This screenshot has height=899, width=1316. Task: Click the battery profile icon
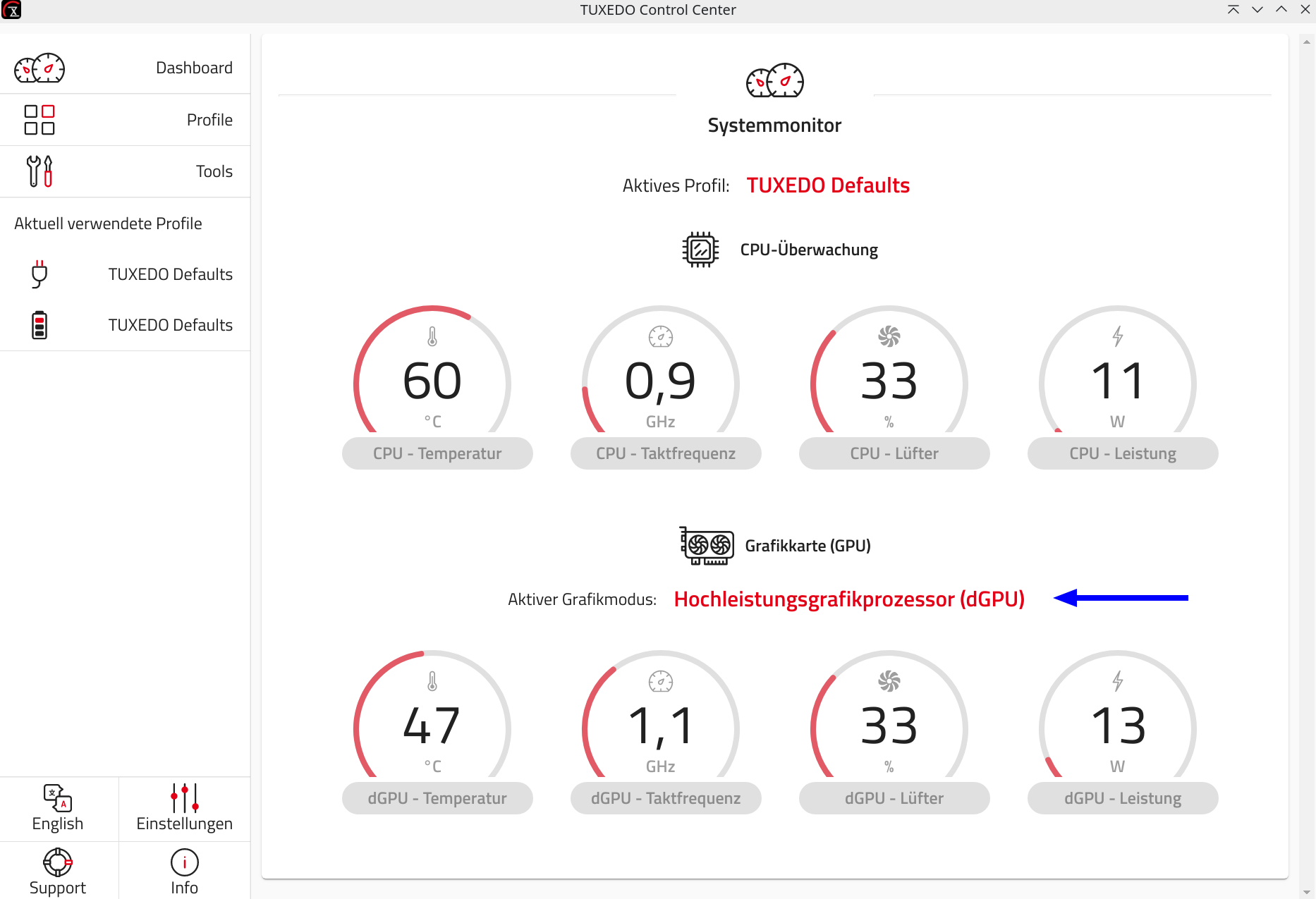39,325
